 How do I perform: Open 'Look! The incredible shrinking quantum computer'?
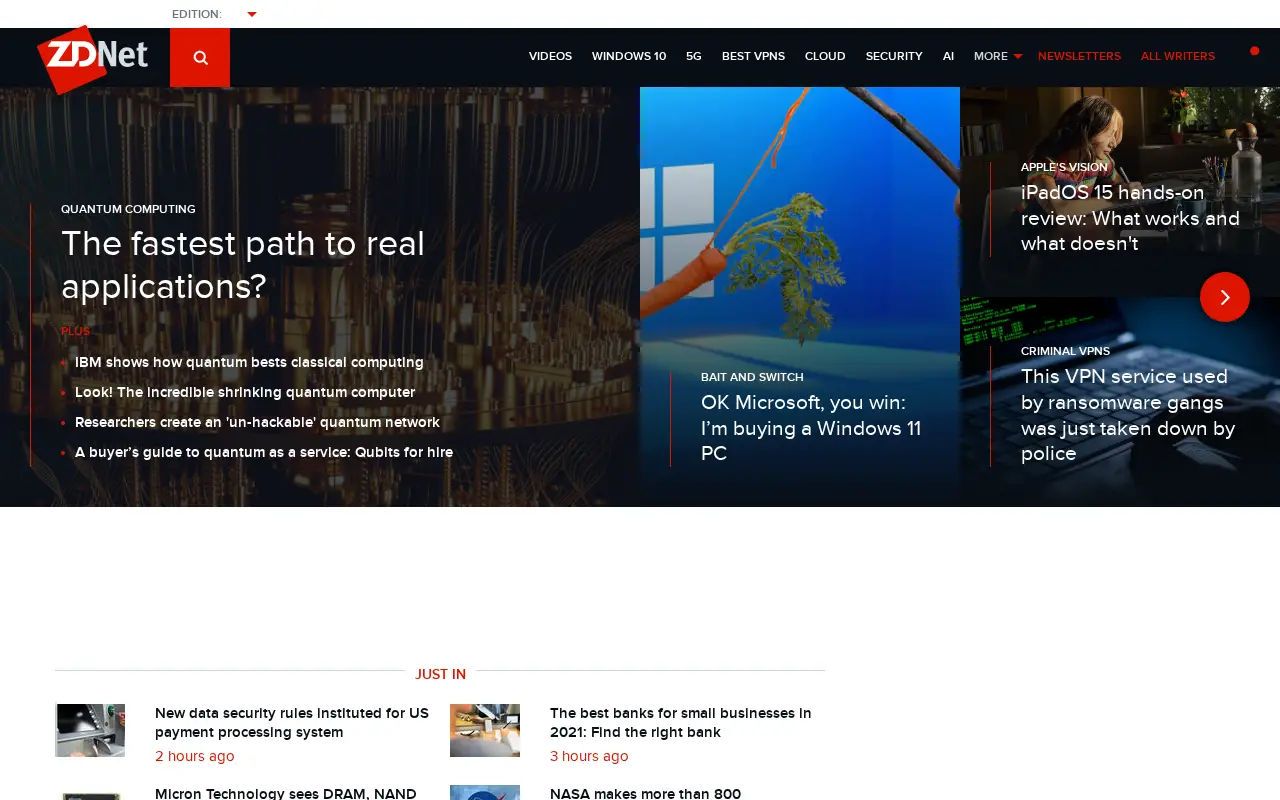tap(245, 392)
